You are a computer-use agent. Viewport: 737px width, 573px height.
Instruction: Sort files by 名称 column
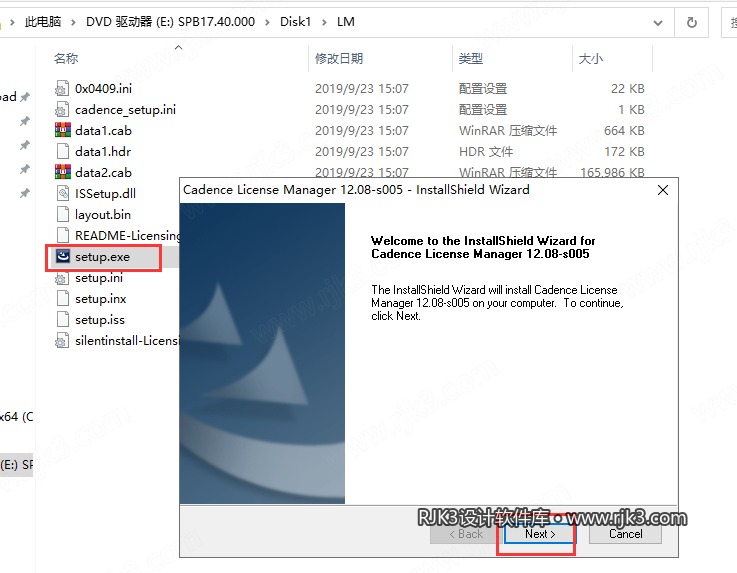66,58
